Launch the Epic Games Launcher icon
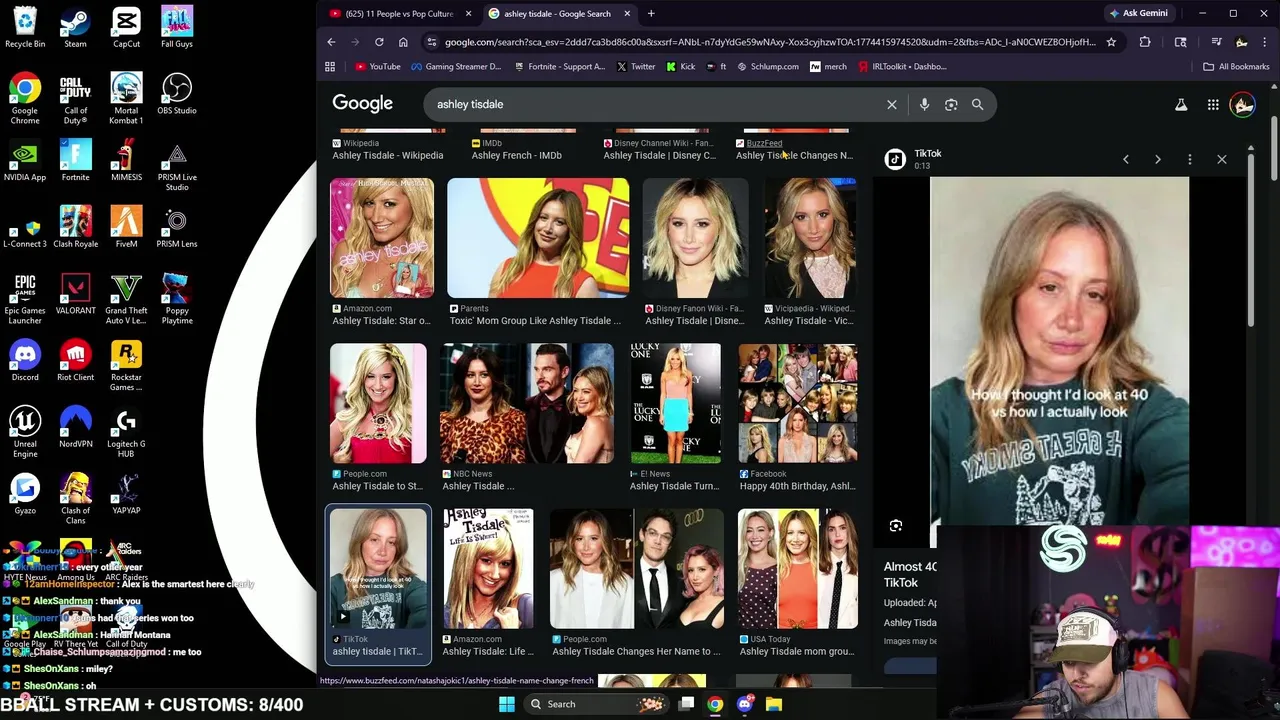Viewport: 1280px width, 720px height. click(25, 299)
